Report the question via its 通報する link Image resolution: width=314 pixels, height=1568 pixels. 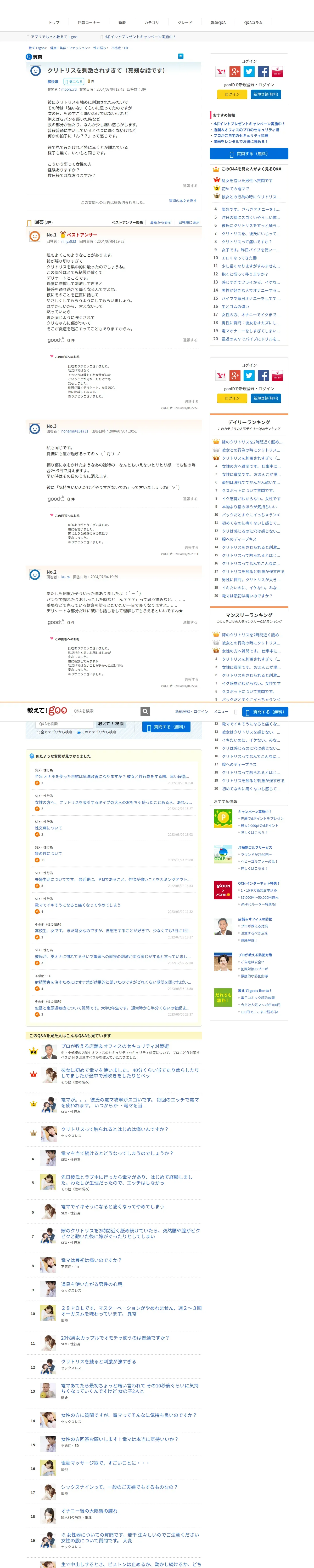190,186
